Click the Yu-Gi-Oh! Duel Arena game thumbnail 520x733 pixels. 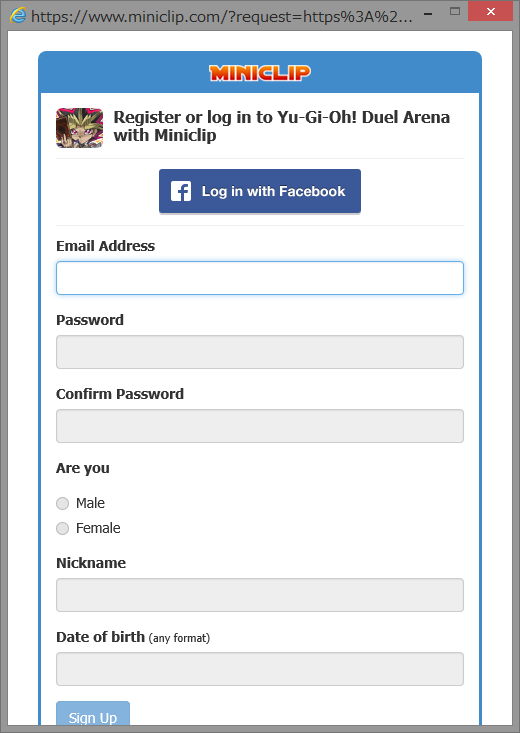tap(79, 128)
